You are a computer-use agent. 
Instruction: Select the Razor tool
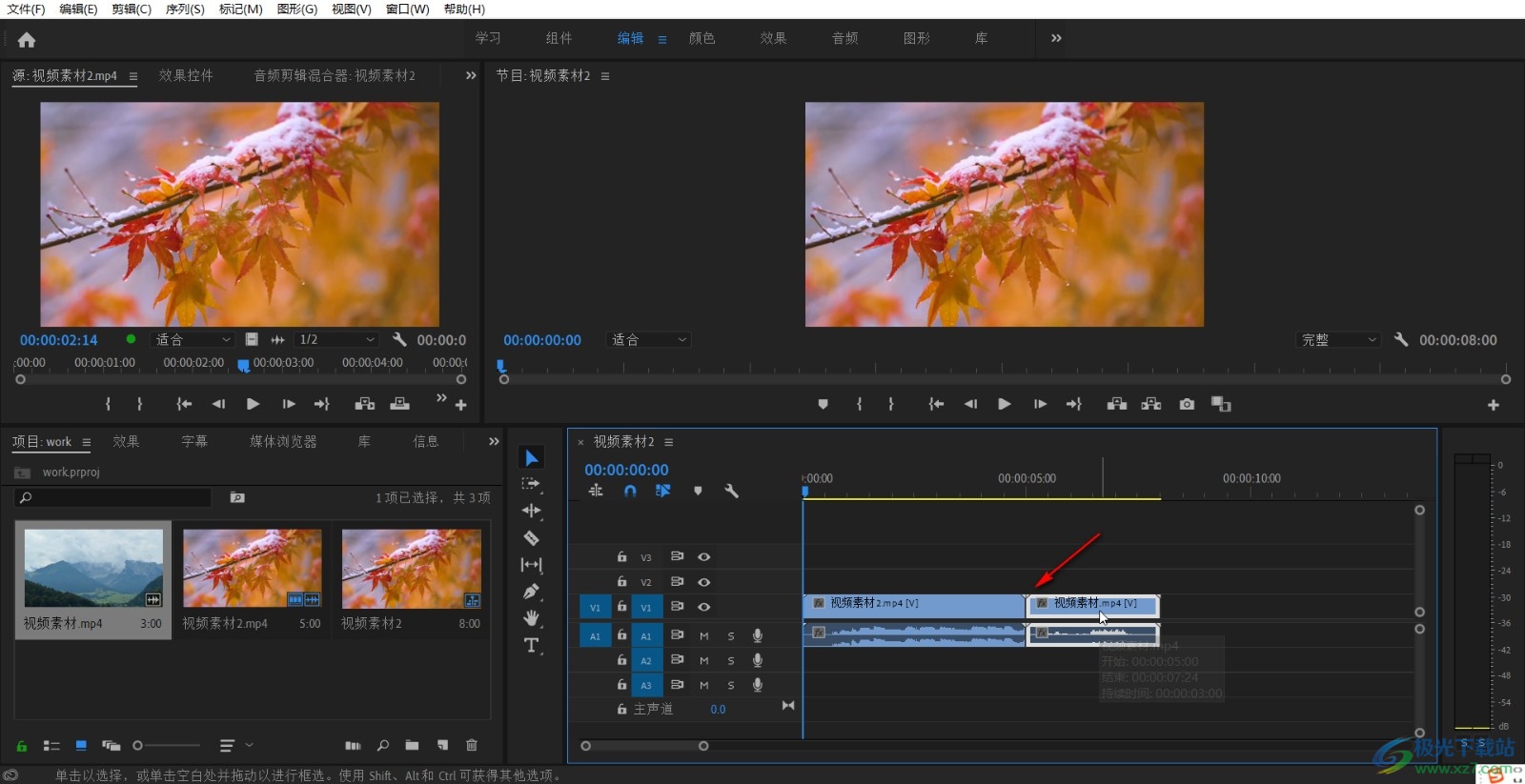(x=531, y=538)
